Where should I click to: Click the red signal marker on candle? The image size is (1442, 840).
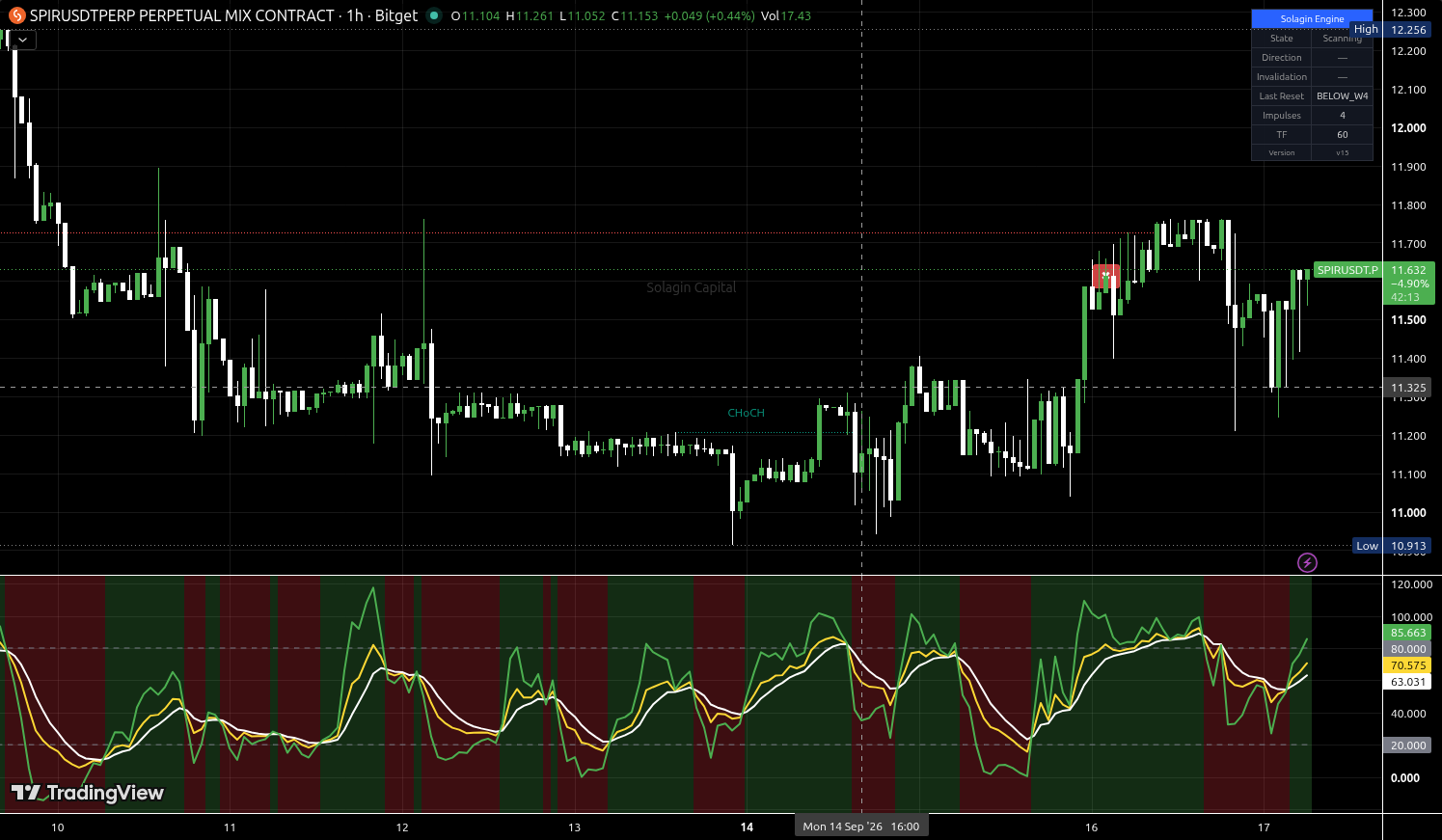(1106, 276)
